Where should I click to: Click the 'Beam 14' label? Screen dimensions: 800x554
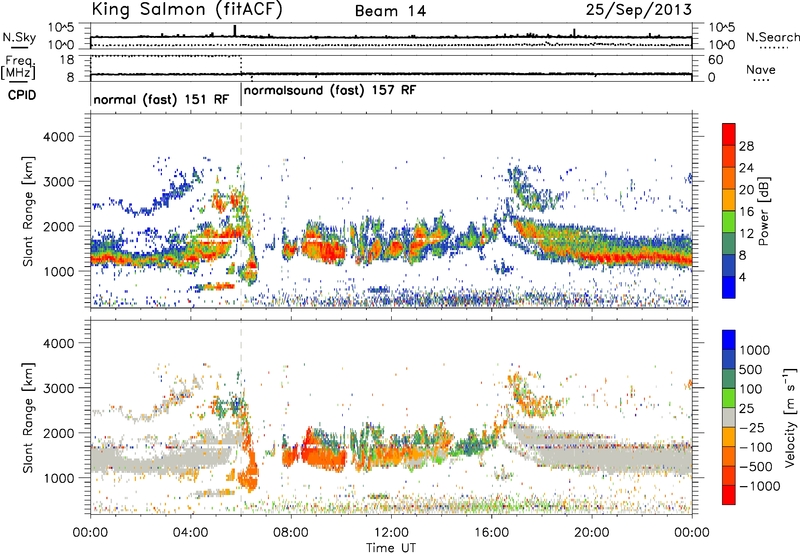(x=390, y=11)
